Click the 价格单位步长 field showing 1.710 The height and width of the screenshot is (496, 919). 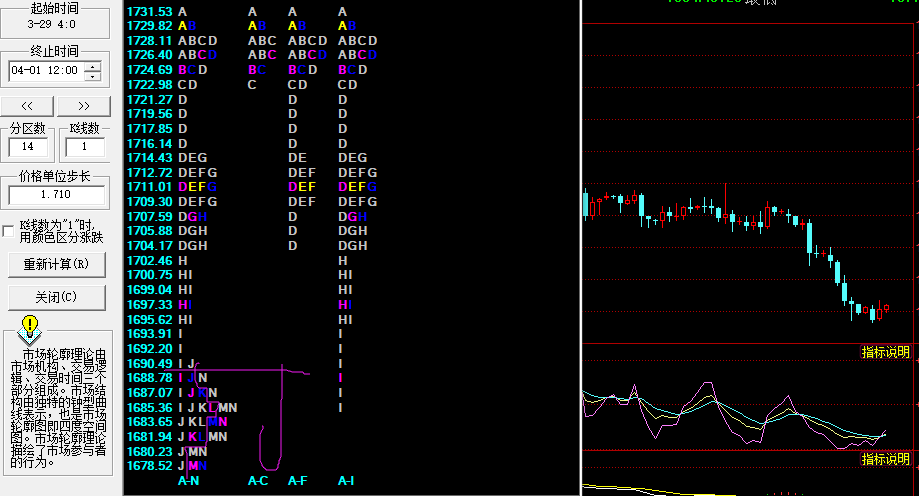[56, 195]
